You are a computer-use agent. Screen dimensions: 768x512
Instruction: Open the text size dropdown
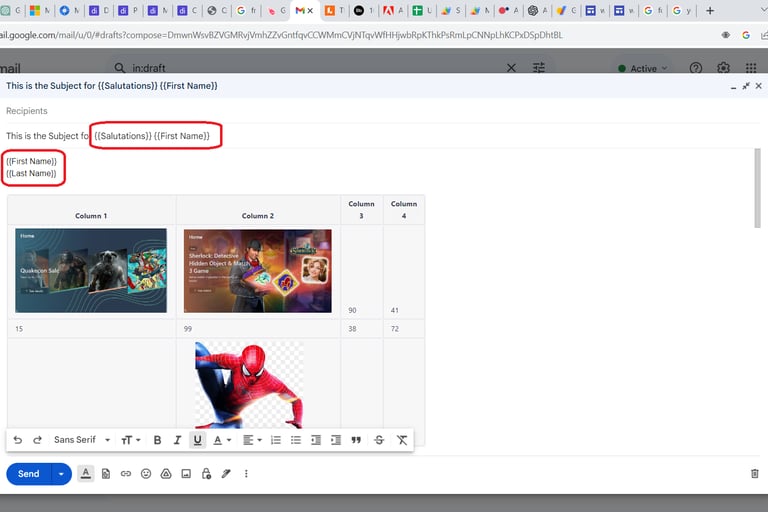coord(131,440)
